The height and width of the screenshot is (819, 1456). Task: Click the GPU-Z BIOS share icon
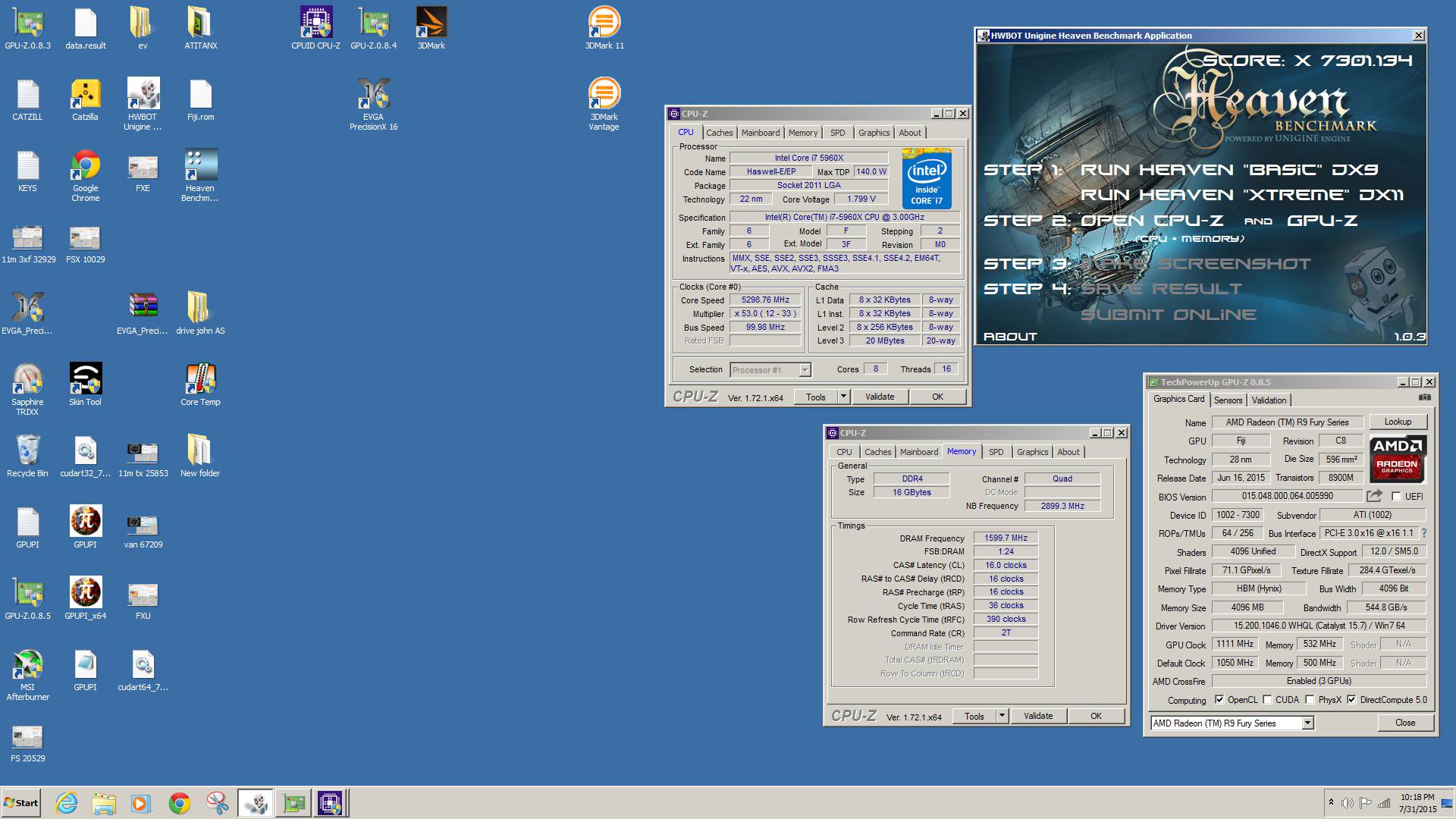(1374, 496)
